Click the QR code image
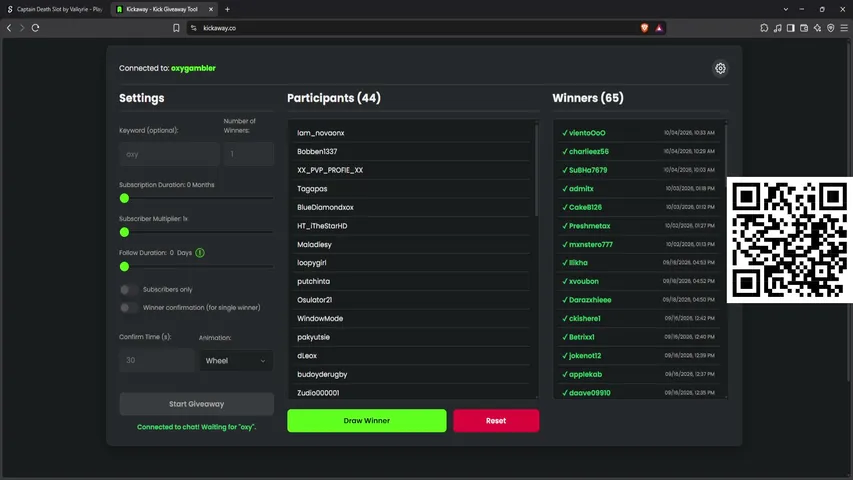Screen dimensions: 853x480 click(789, 240)
